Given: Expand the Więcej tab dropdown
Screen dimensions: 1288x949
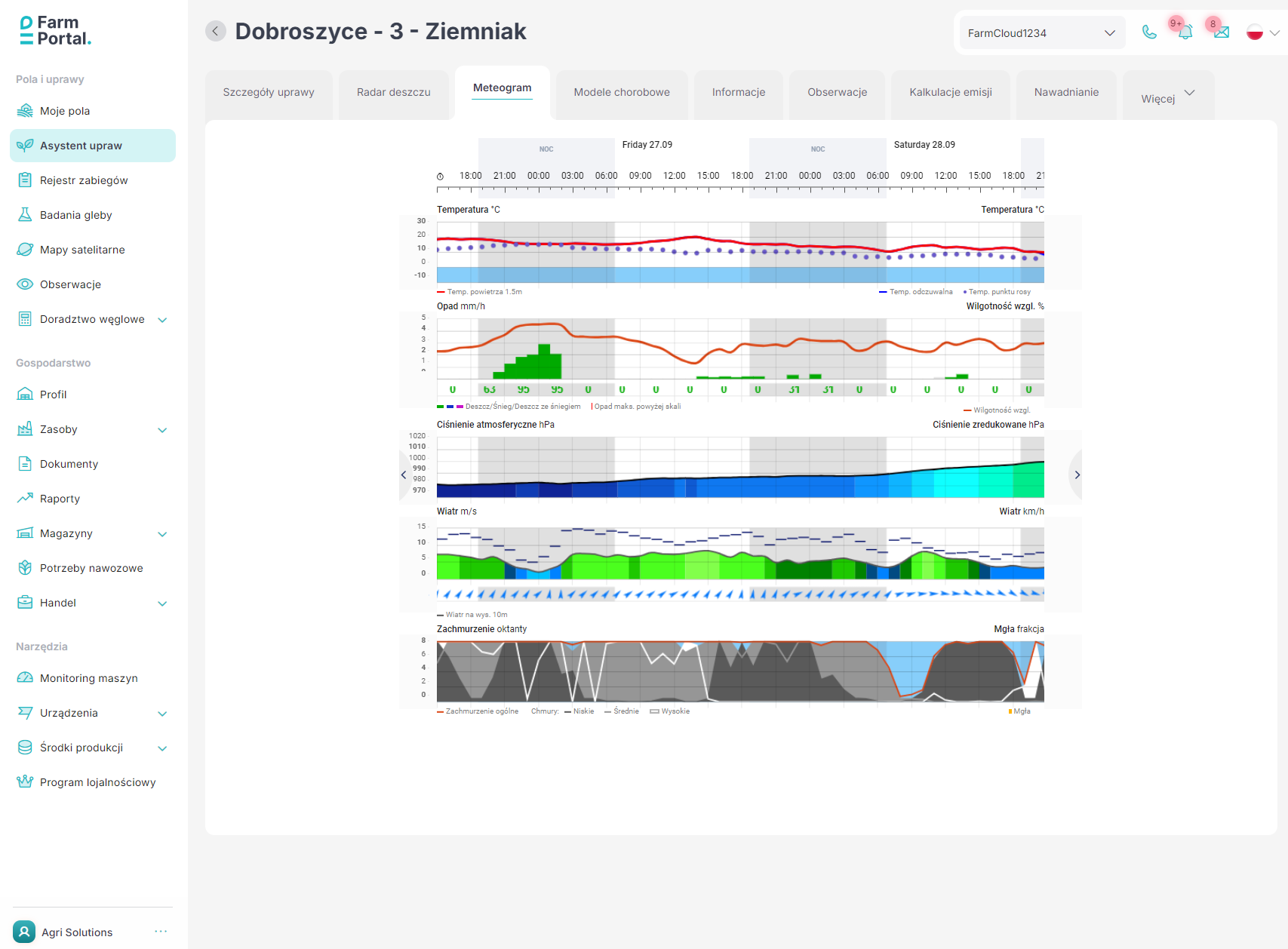Looking at the screenshot, I should click(x=1168, y=95).
